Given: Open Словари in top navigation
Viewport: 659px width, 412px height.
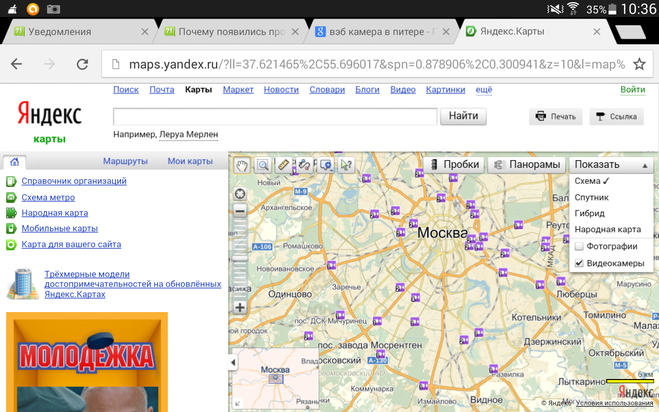Looking at the screenshot, I should [327, 90].
